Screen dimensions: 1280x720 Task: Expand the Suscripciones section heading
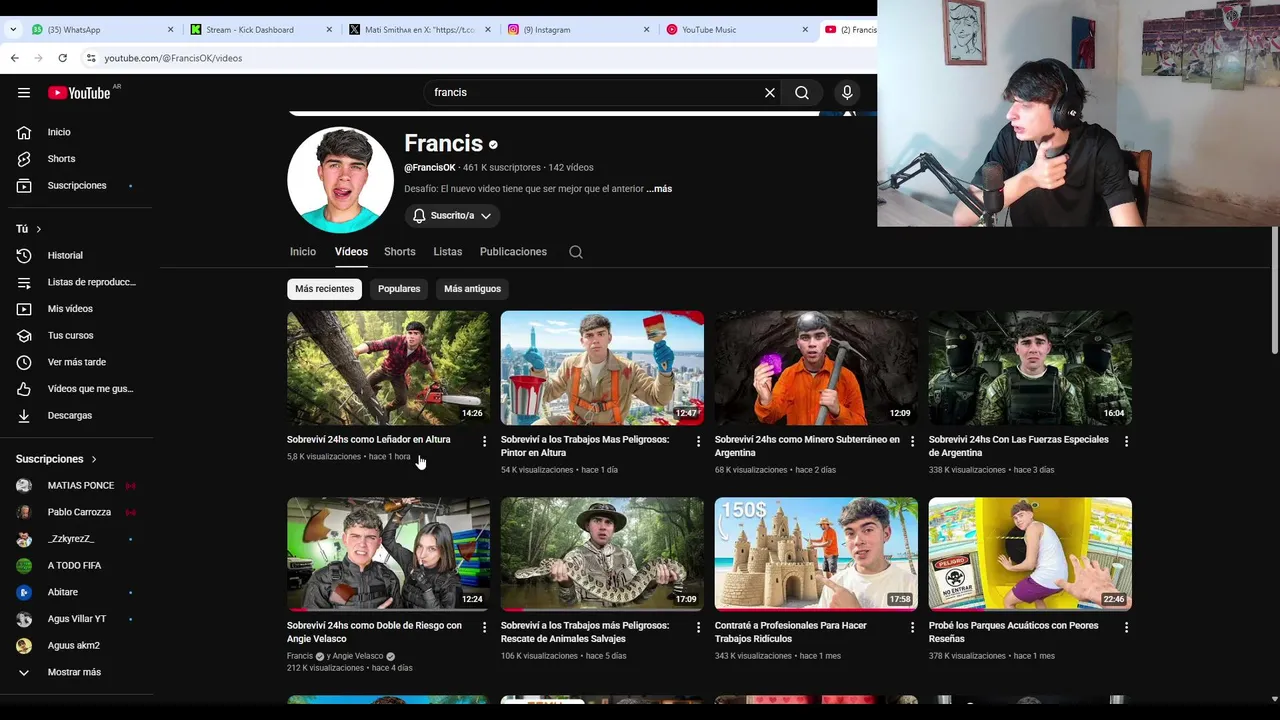pos(56,459)
